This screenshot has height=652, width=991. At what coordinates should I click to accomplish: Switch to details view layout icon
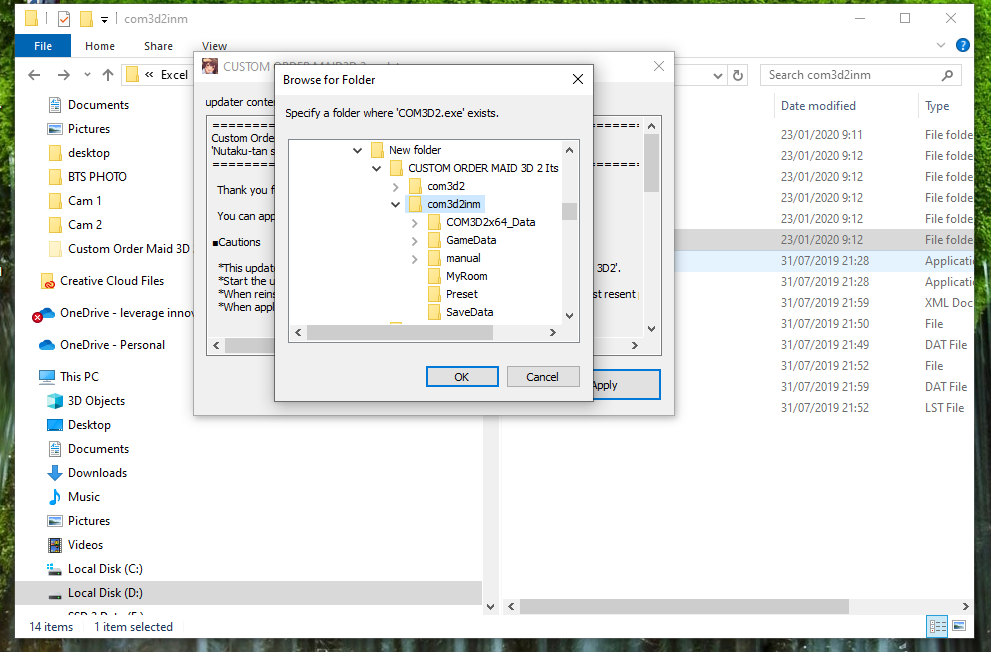[937, 626]
